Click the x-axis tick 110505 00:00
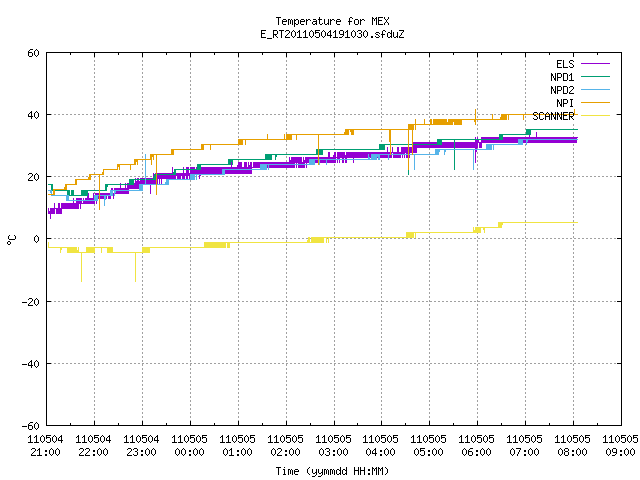This screenshot has width=640, height=480. click(x=189, y=446)
